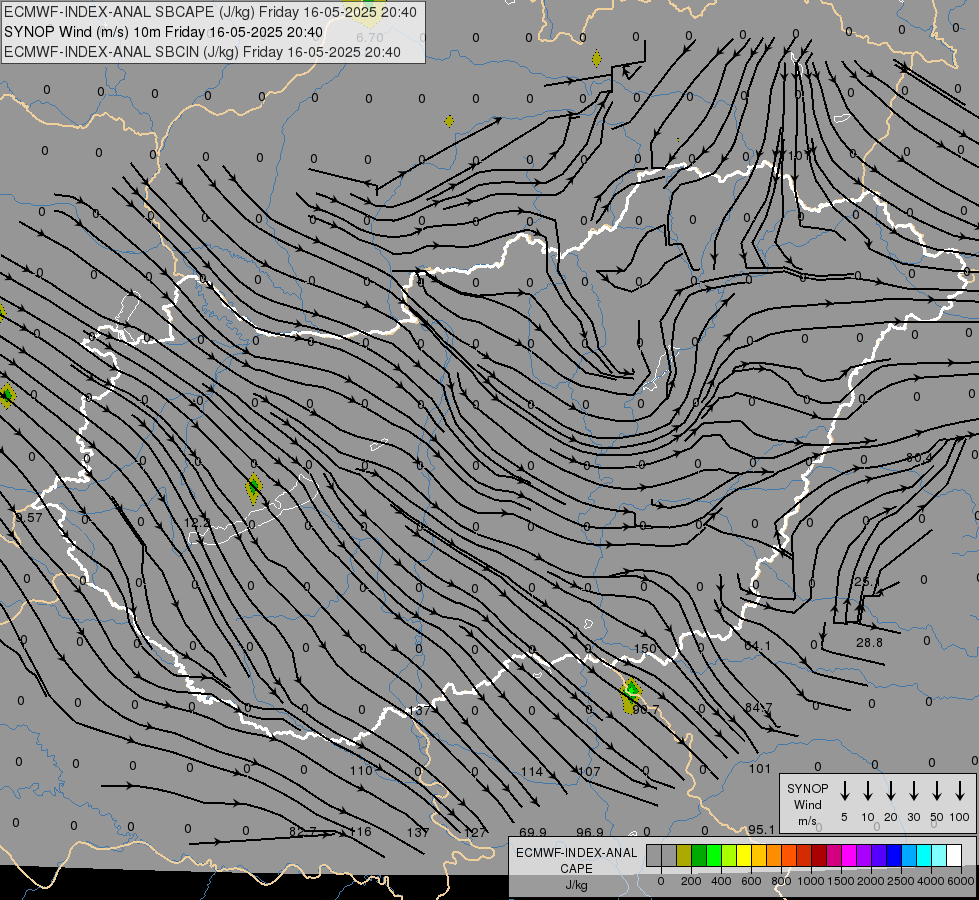Click the 150 value on map
Viewport: 979px width, 900px height.
(x=645, y=648)
